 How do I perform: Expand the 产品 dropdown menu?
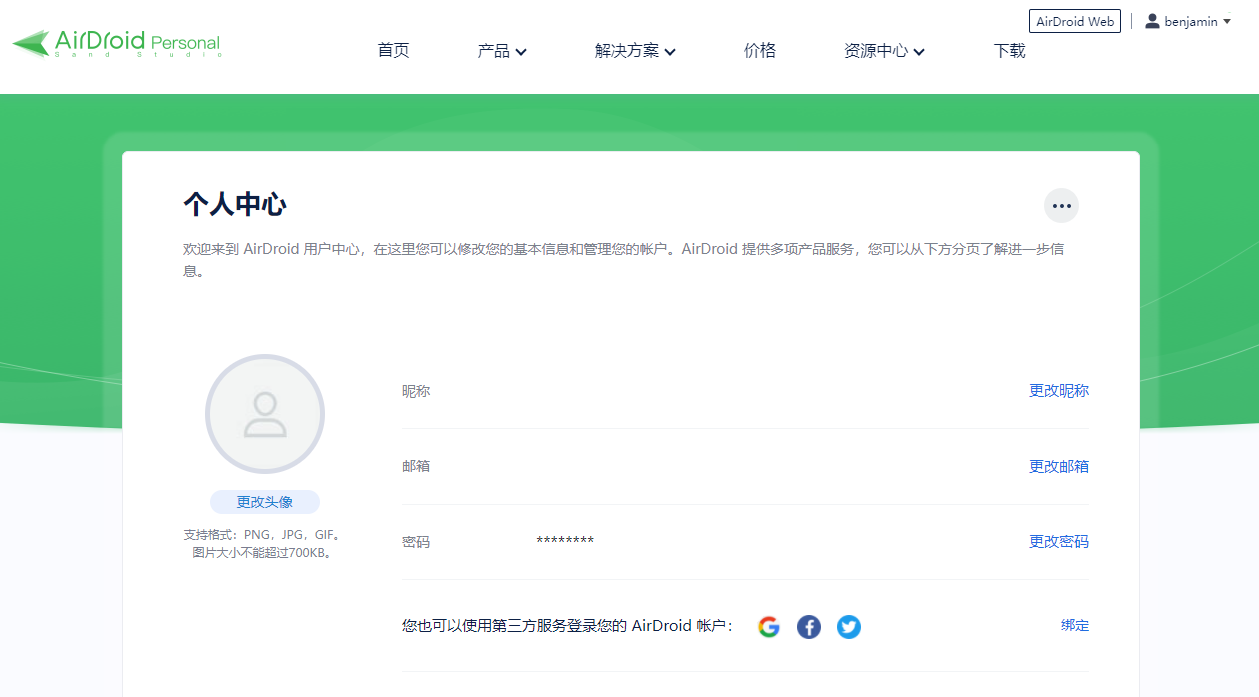[x=502, y=51]
